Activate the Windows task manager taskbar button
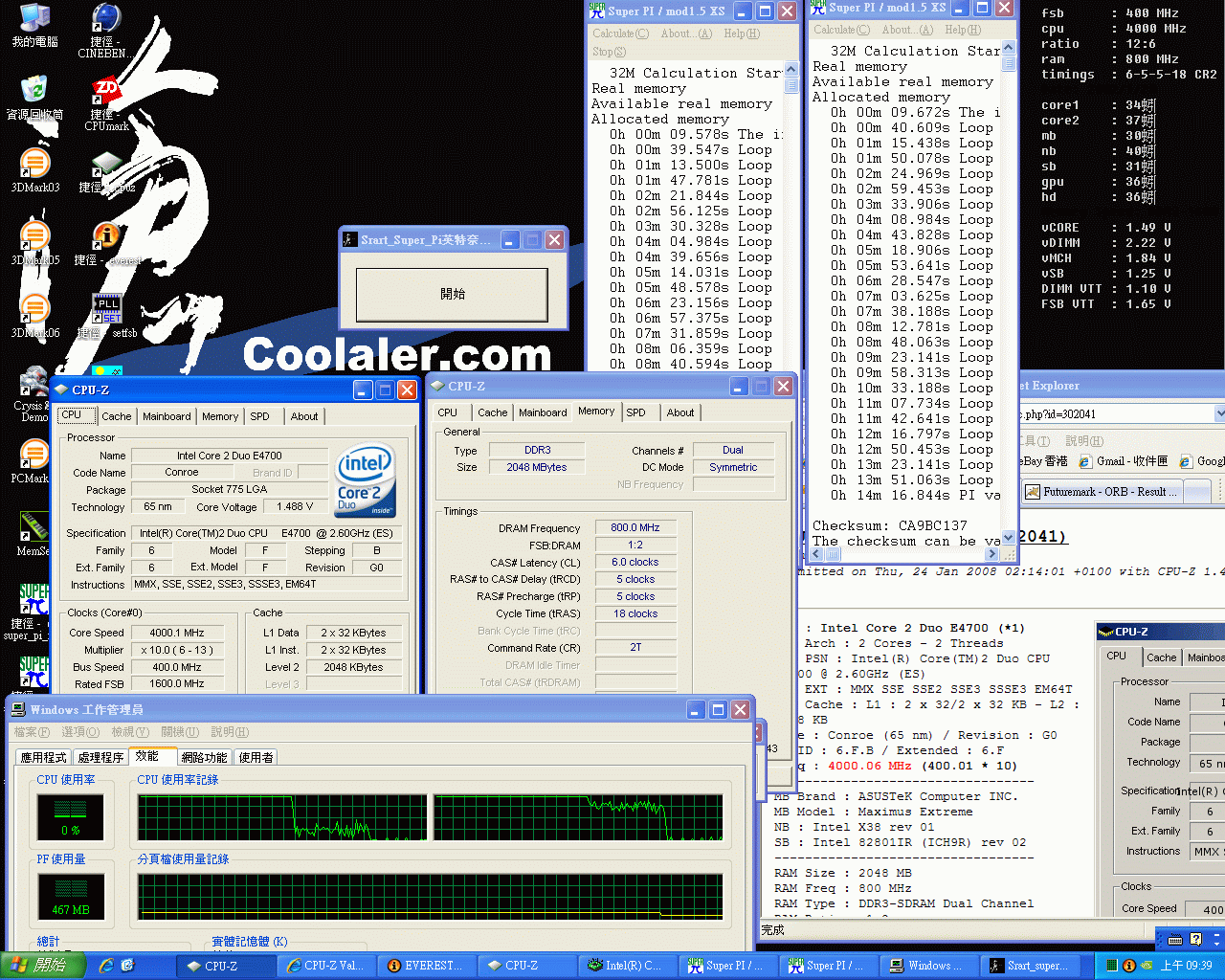1225x980 pixels. pos(927,966)
